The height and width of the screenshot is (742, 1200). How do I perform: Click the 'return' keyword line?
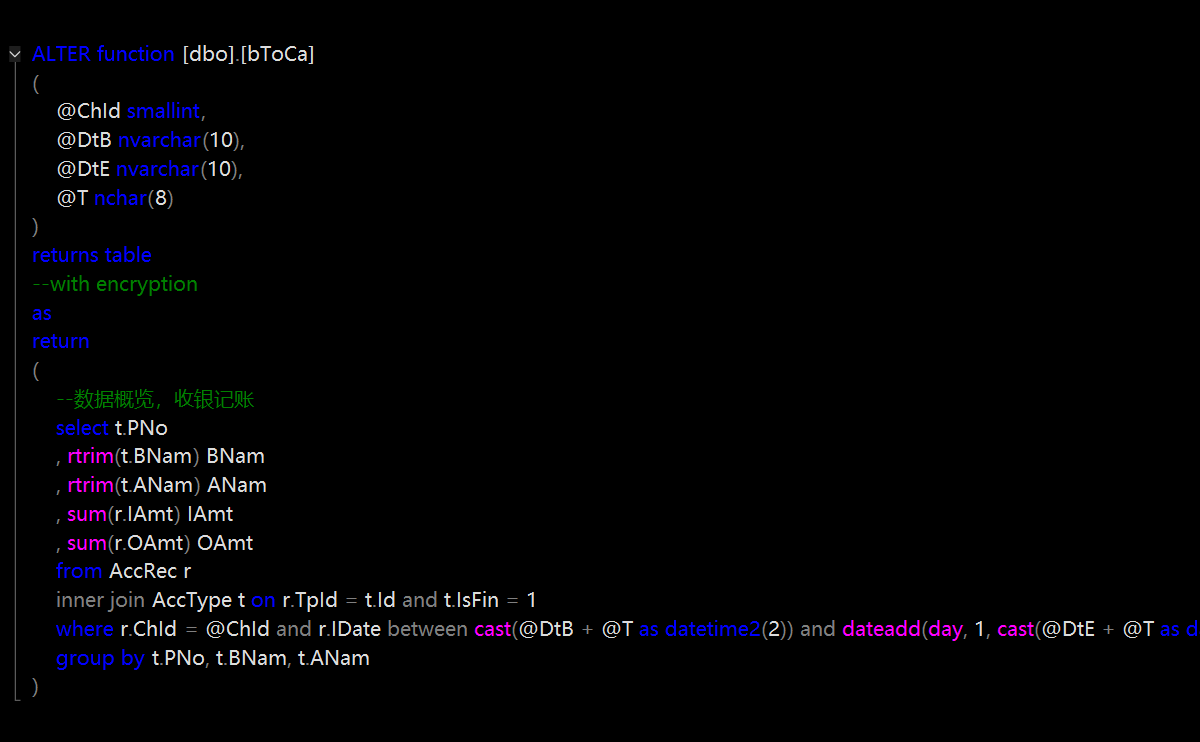(60, 341)
